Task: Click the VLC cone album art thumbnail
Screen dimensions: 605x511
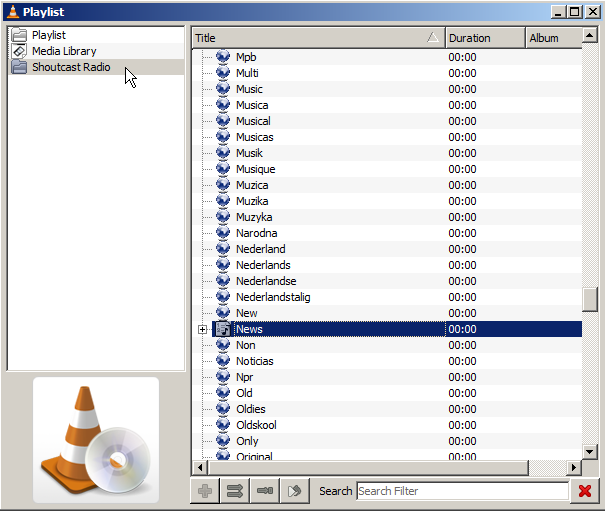Action: tap(96, 439)
